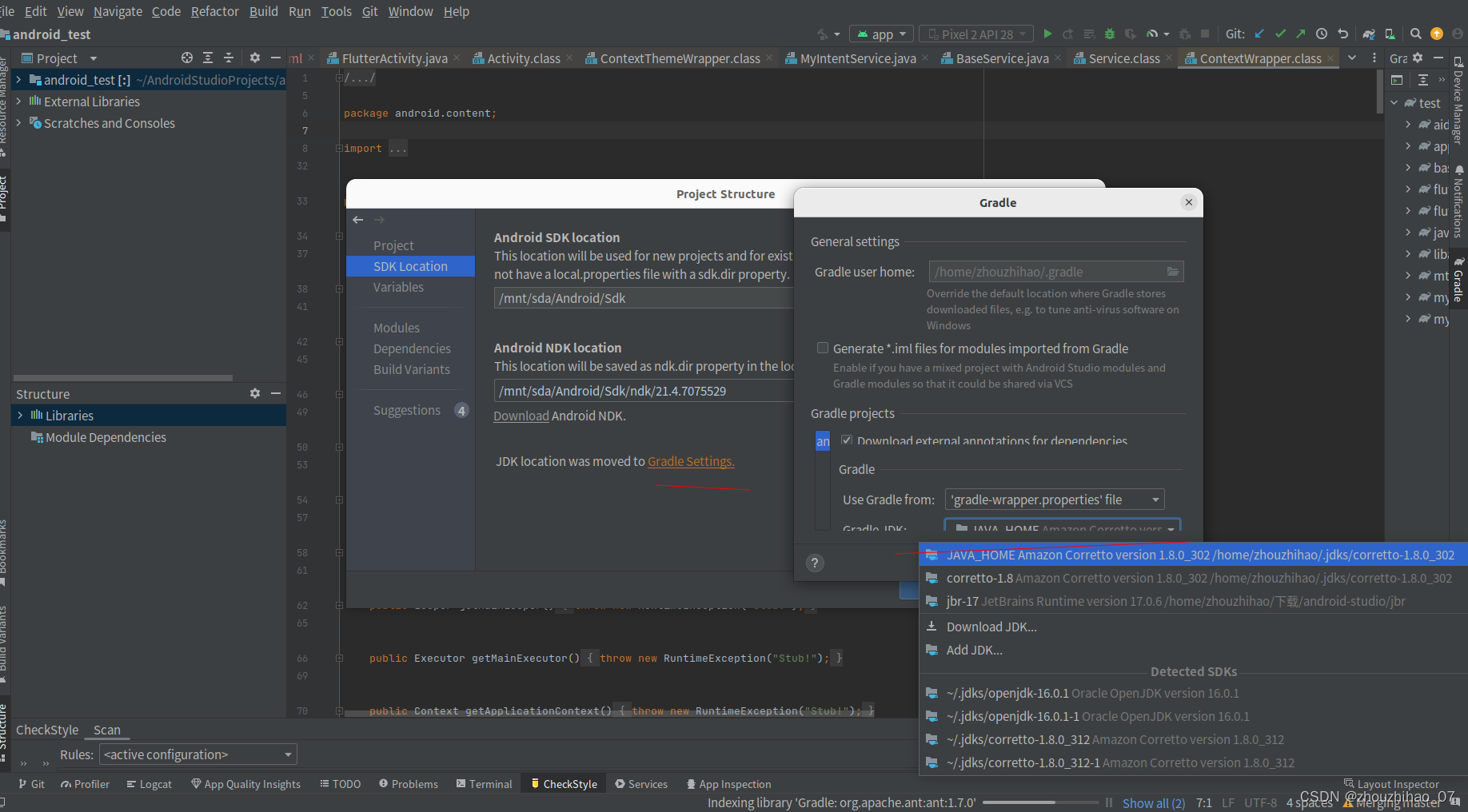The width and height of the screenshot is (1468, 812).
Task: Click the Git rollback icon
Action: (1343, 34)
